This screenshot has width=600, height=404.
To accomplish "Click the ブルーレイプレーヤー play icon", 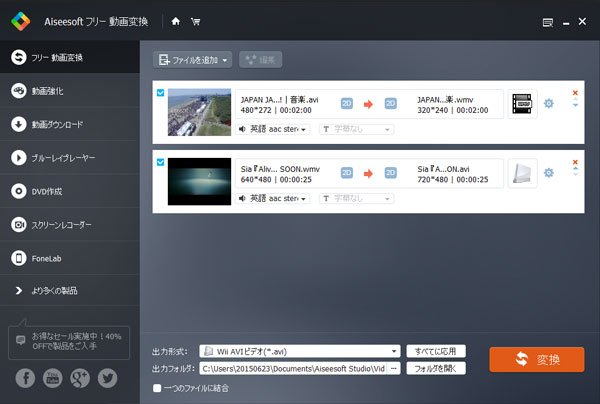I will pos(19,158).
